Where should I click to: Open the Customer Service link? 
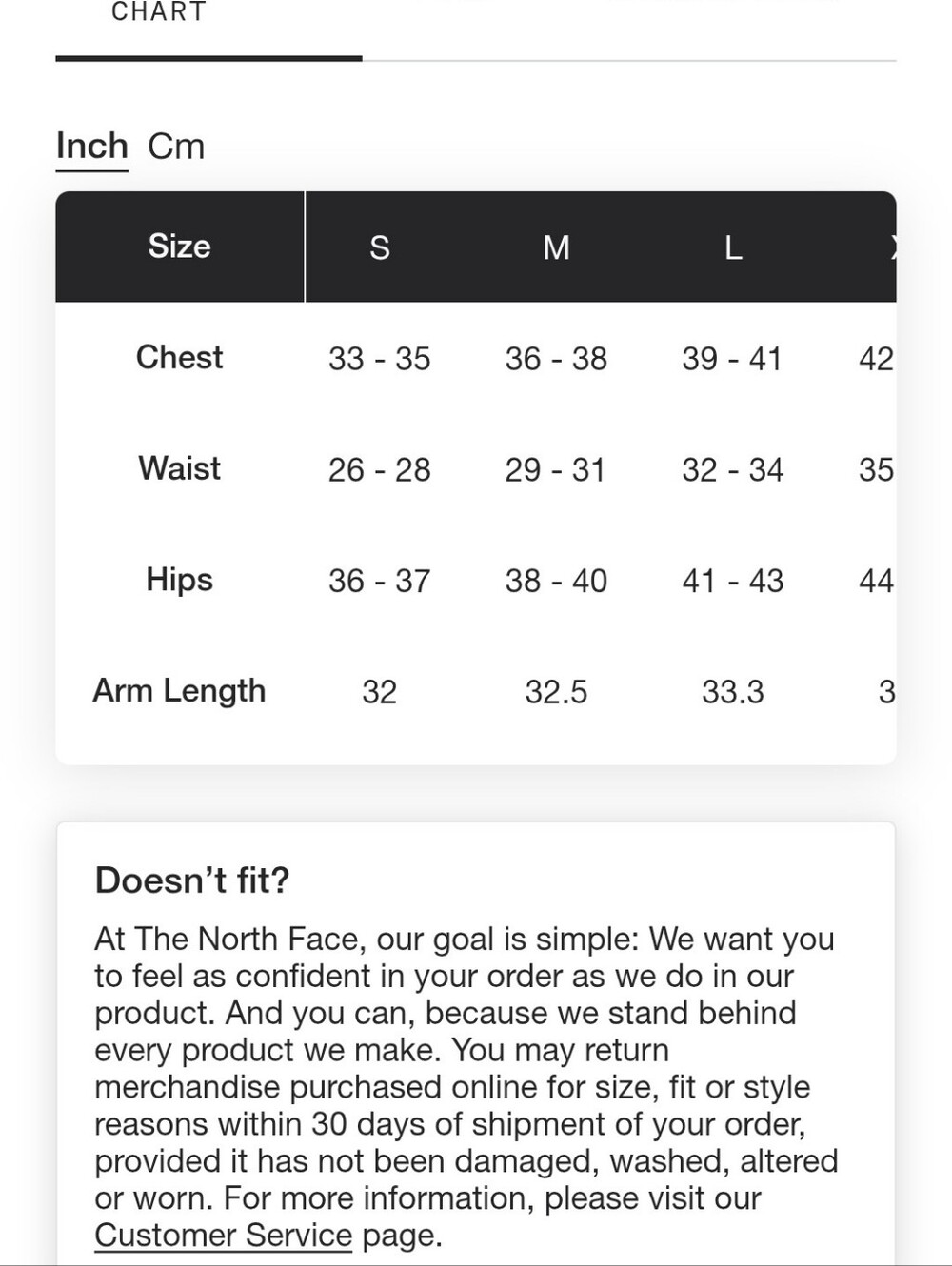pos(223,1236)
